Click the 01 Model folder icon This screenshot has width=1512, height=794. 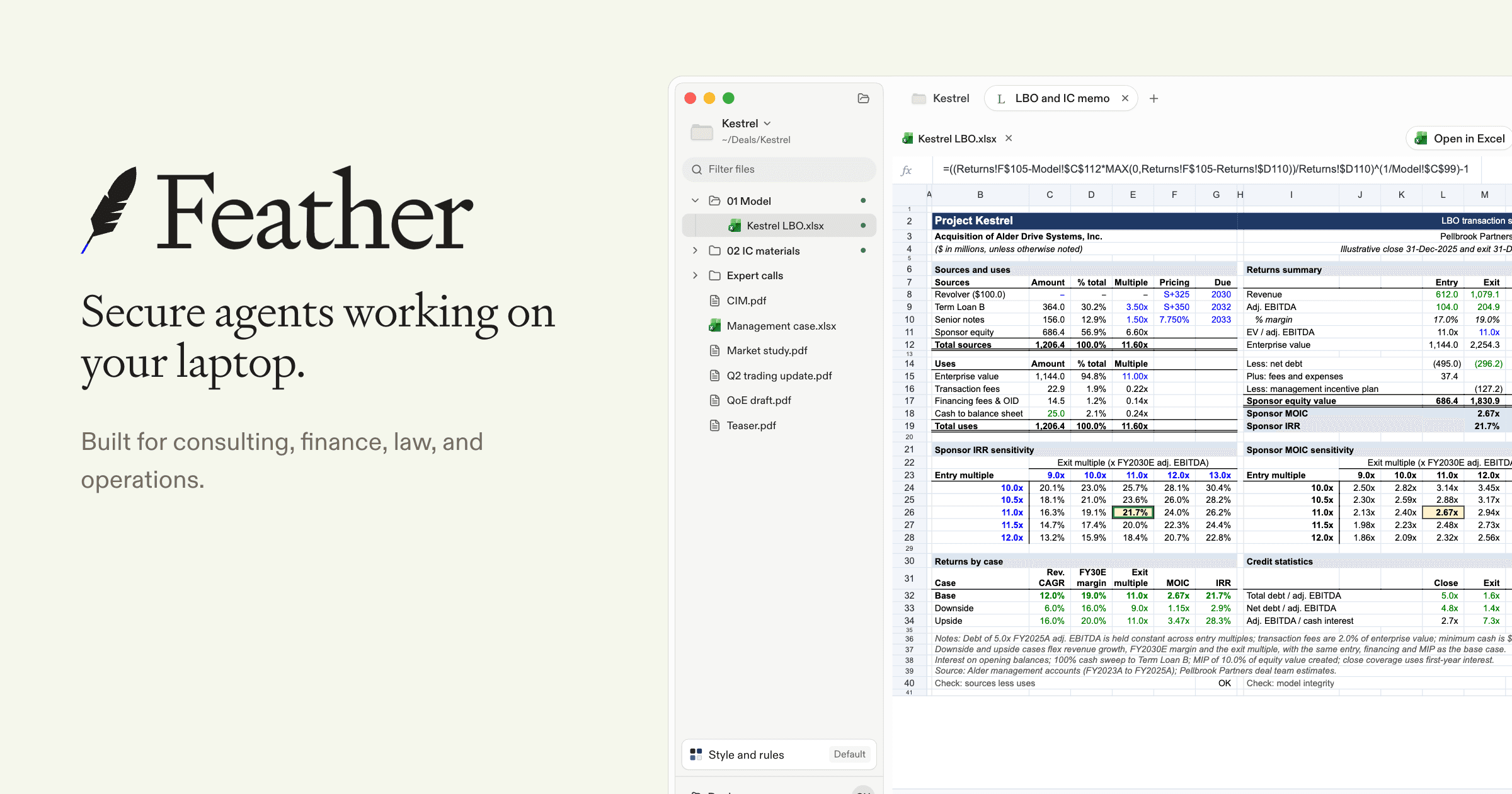714,201
